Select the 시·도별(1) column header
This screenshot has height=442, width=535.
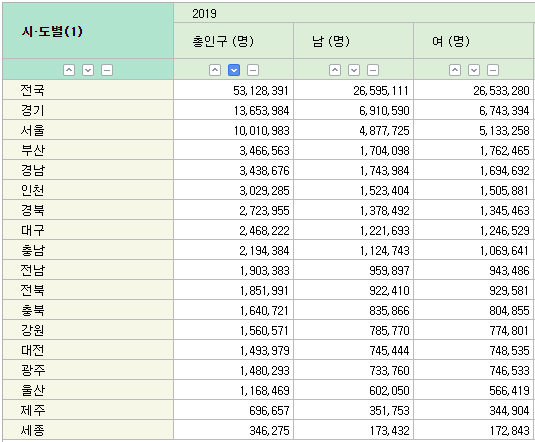point(88,31)
